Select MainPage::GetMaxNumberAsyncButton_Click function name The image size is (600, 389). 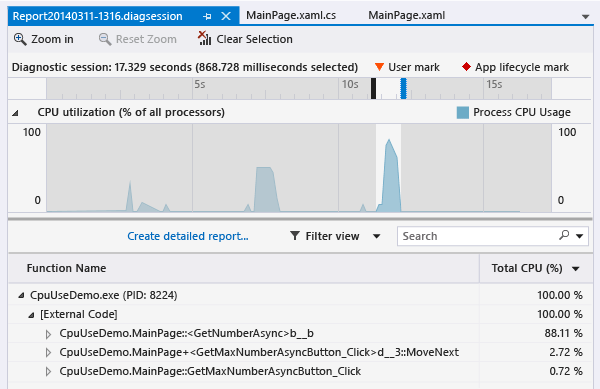pyautogui.click(x=210, y=371)
